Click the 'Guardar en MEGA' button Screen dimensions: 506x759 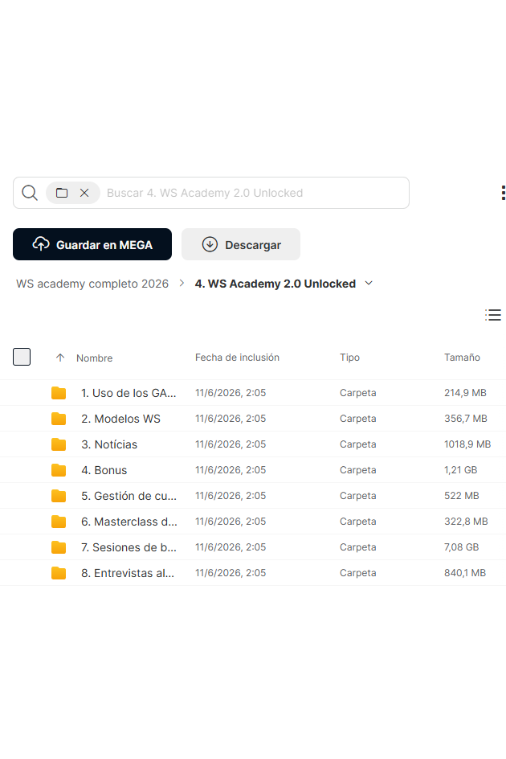click(92, 244)
